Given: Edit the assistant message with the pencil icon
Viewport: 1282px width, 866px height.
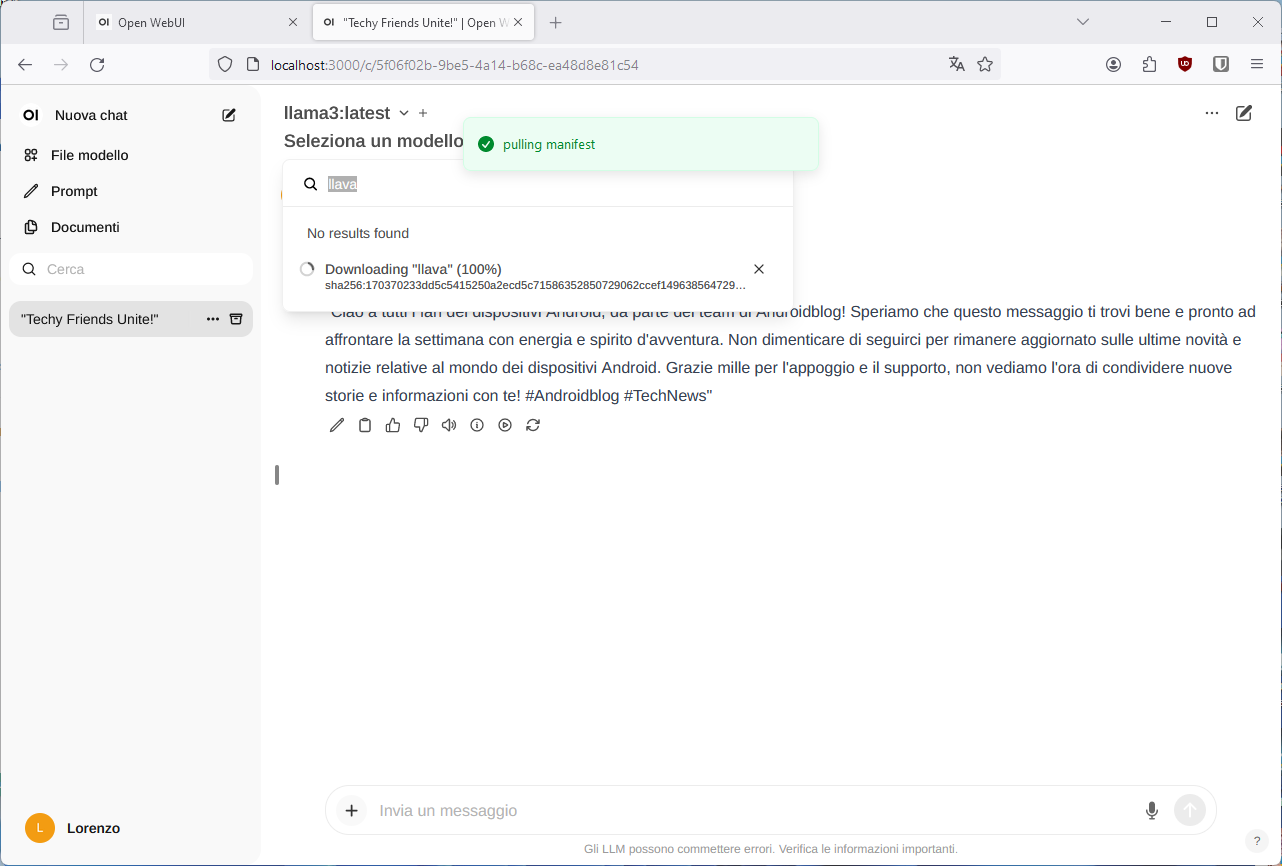Looking at the screenshot, I should pos(336,424).
